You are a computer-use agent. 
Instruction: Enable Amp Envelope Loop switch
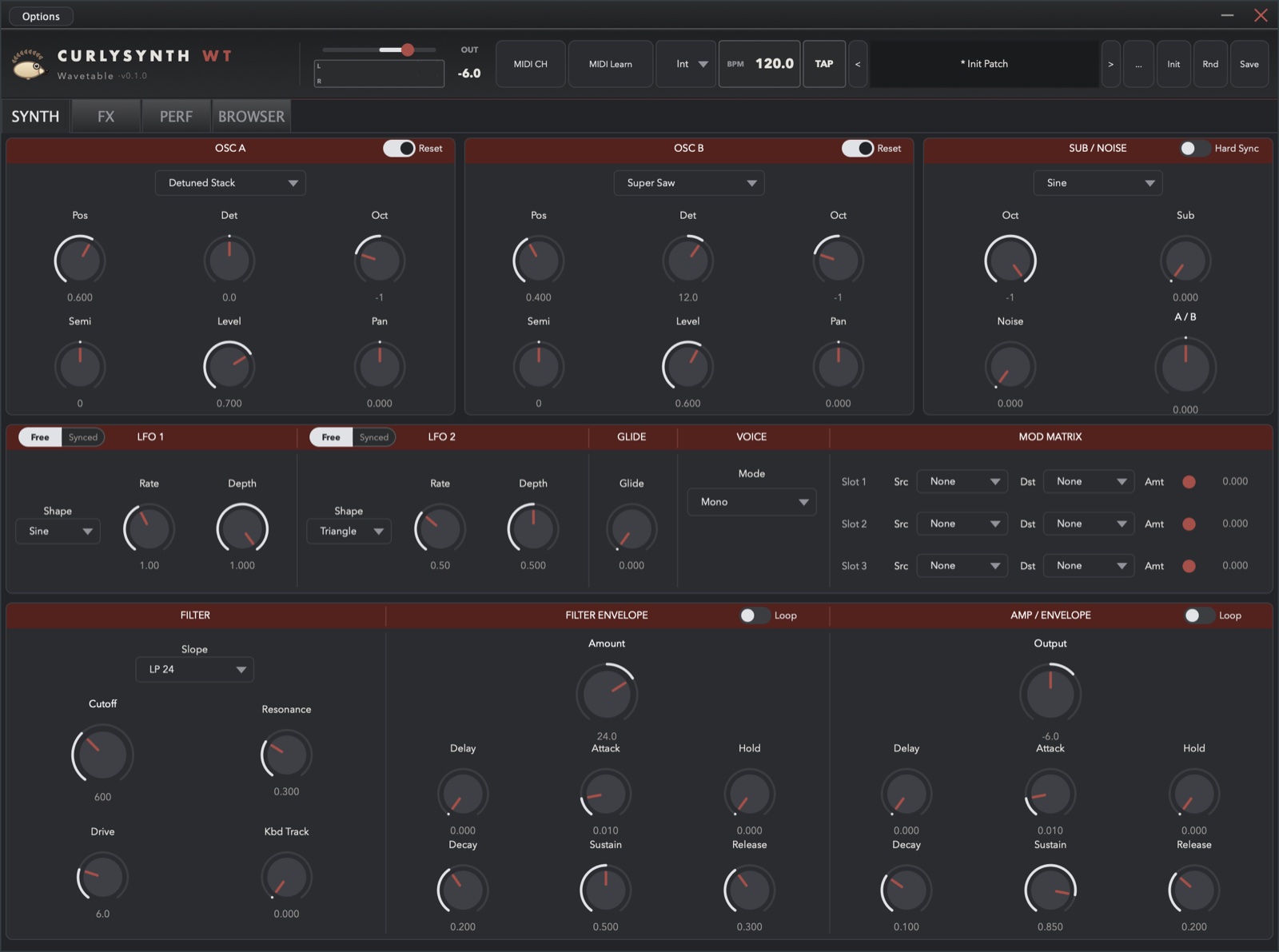(x=1199, y=615)
